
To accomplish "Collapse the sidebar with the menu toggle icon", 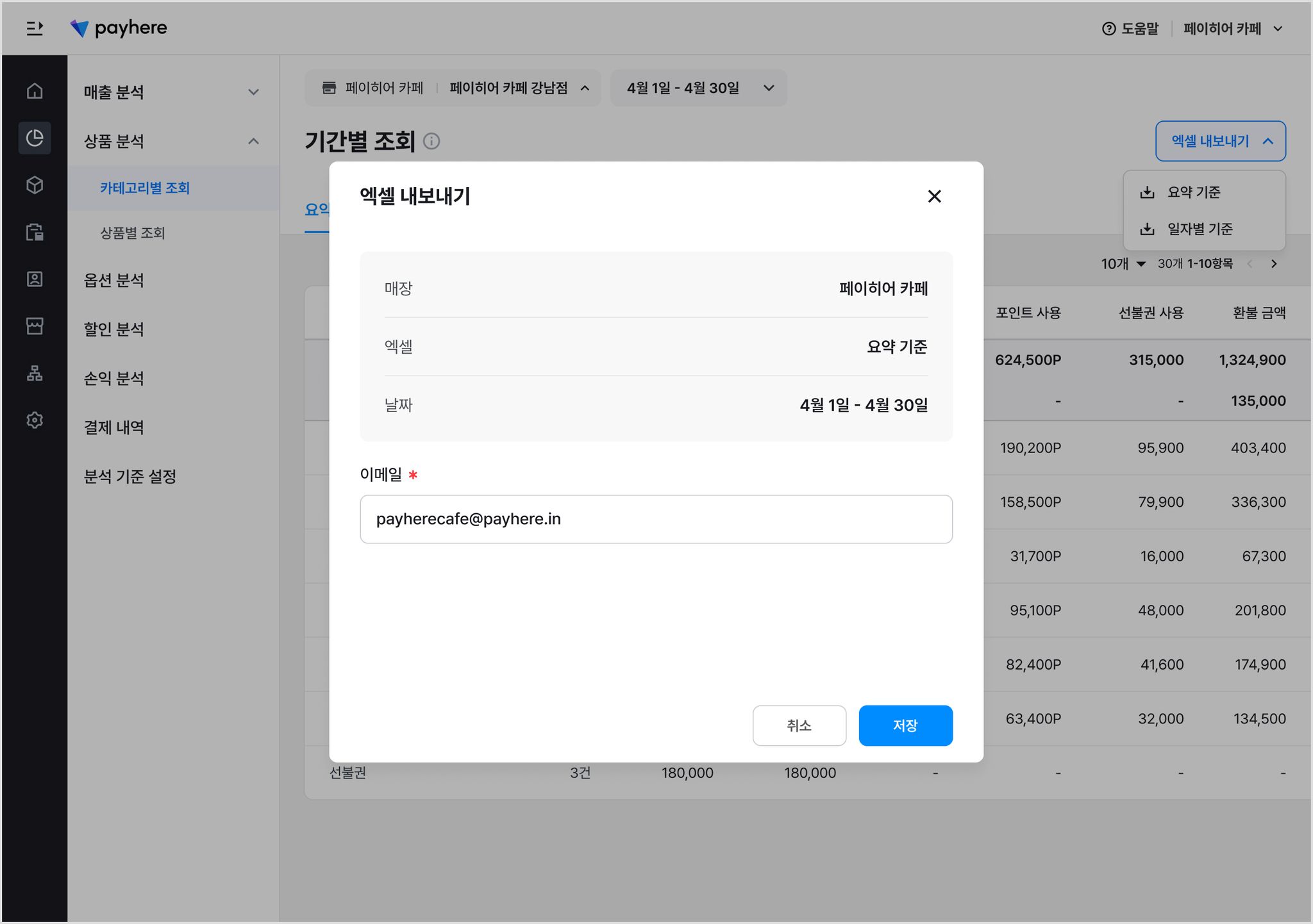I will click(35, 28).
